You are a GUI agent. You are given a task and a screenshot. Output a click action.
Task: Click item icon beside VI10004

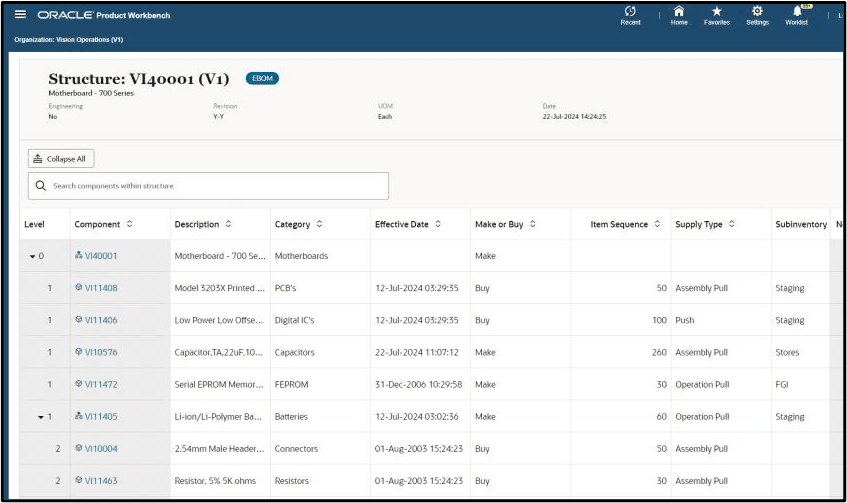coord(78,448)
